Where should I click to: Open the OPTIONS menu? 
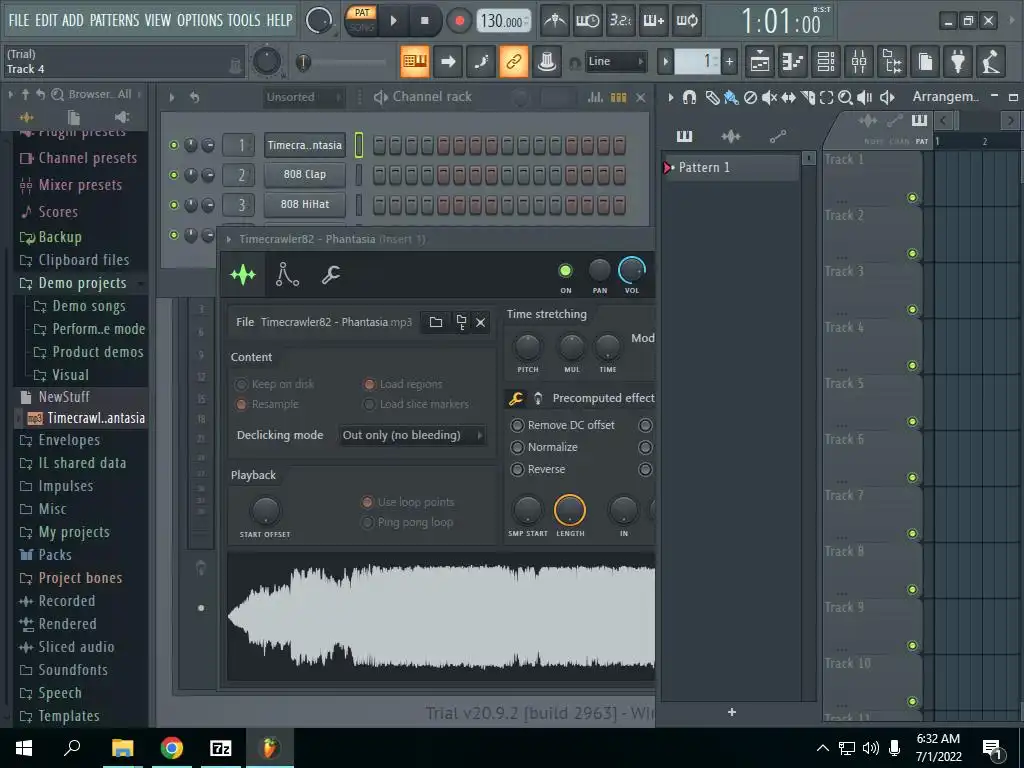[x=199, y=20]
